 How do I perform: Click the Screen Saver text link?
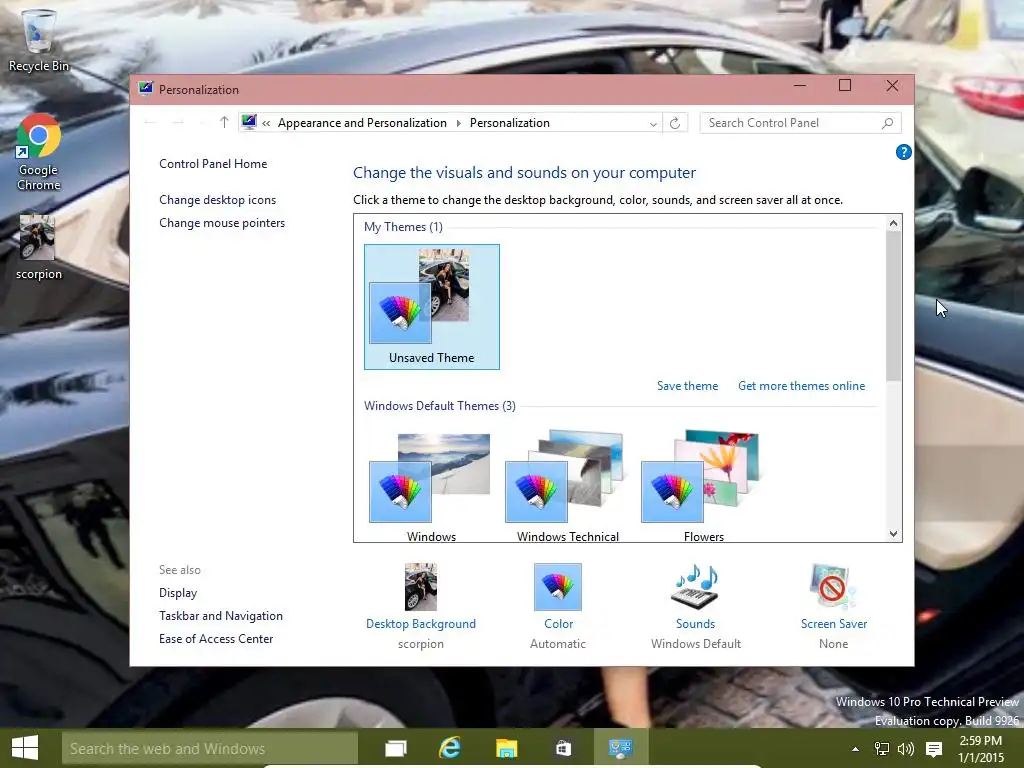click(834, 624)
